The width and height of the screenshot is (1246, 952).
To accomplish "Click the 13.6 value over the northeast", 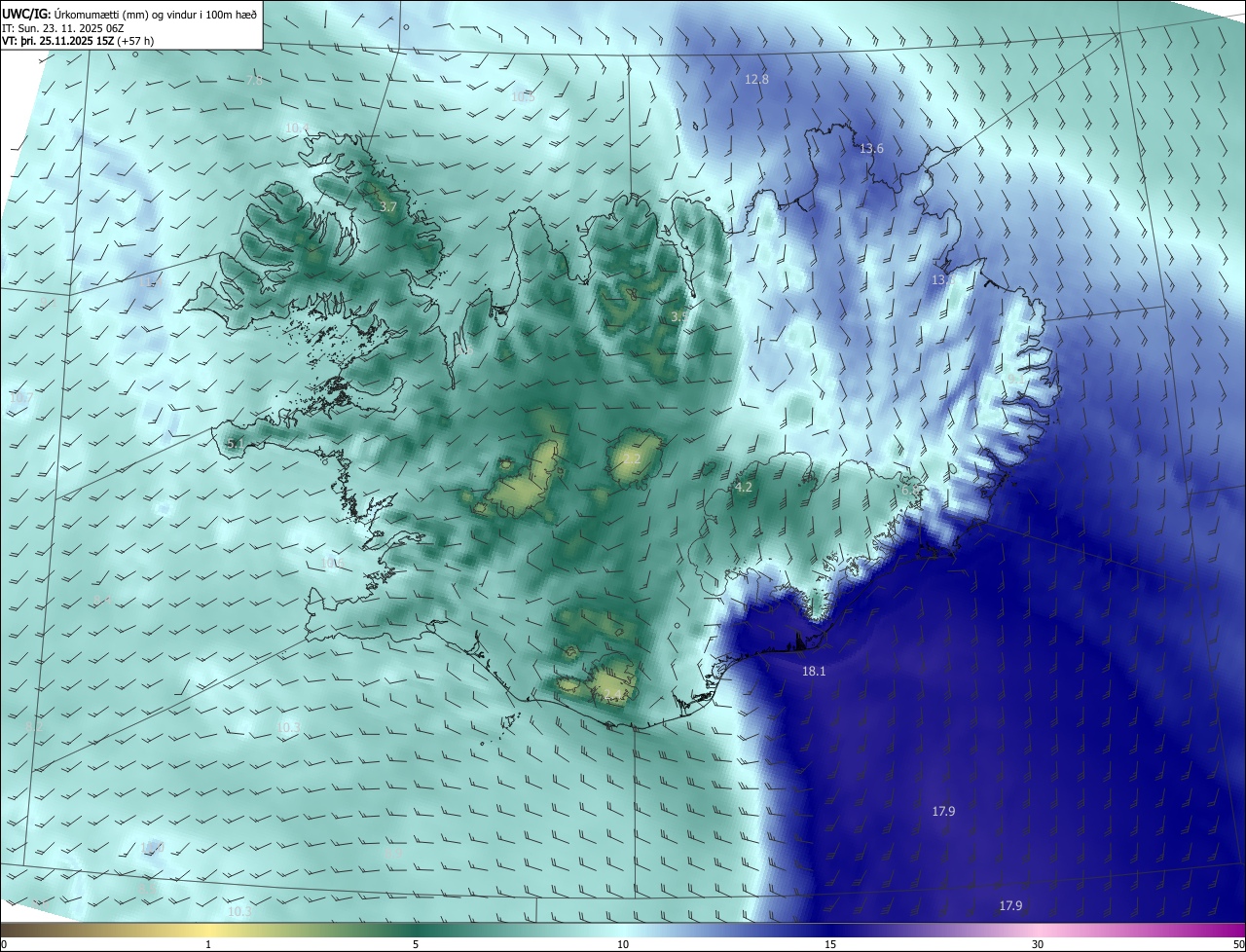I will (x=871, y=149).
